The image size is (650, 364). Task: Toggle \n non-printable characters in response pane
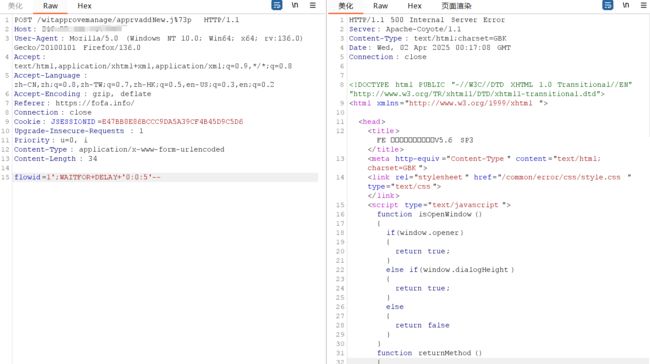coord(626,5)
